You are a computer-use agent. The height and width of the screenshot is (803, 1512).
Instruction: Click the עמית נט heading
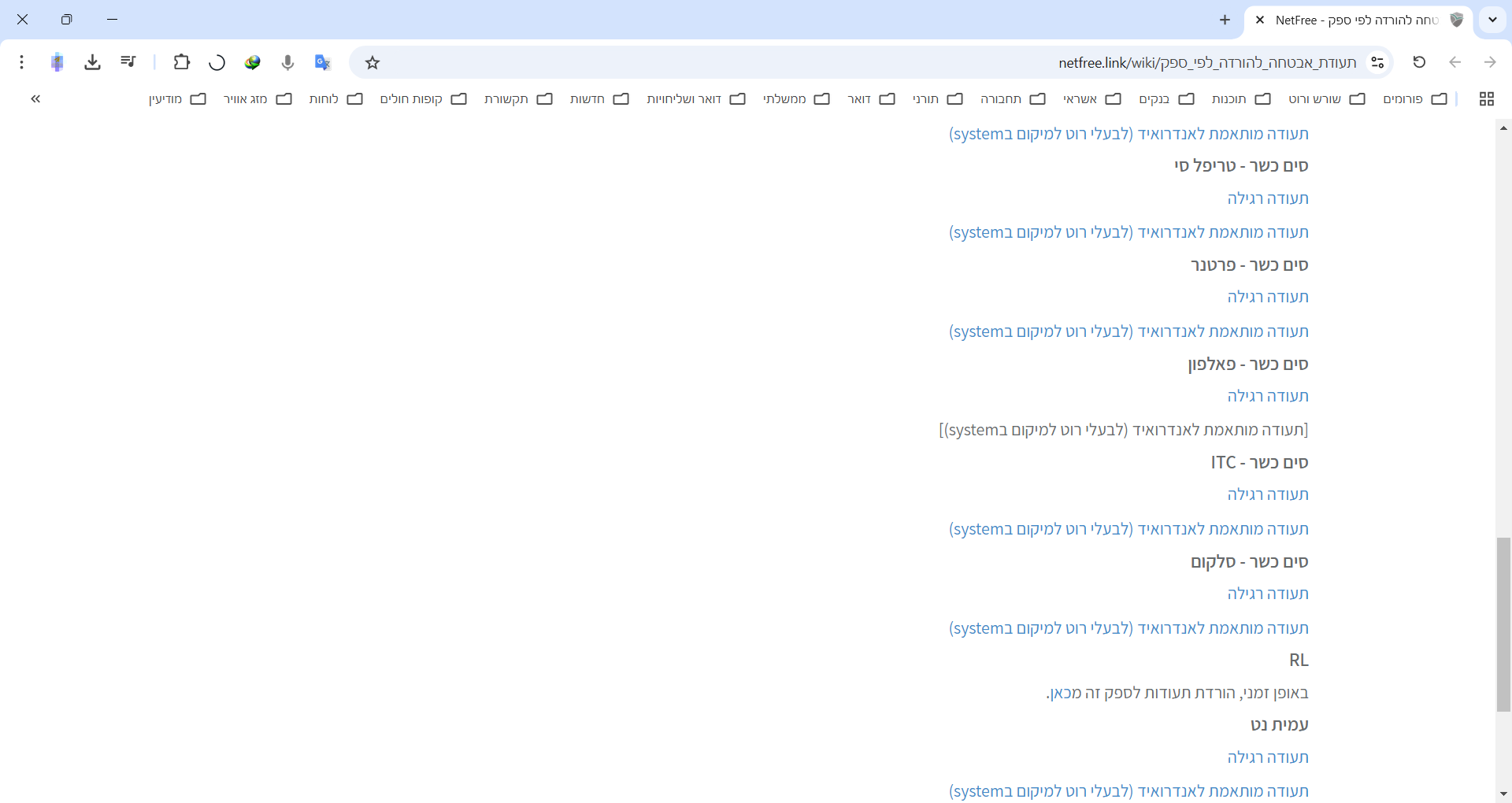(1280, 724)
